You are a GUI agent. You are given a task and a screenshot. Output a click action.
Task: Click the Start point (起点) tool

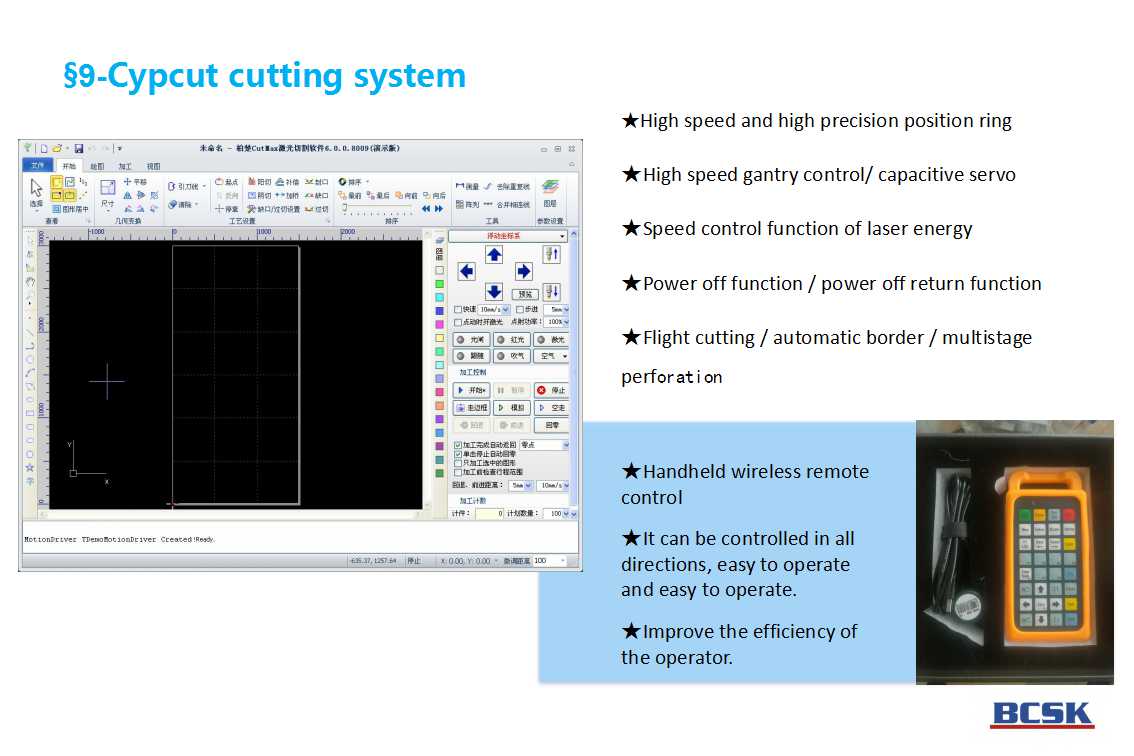coord(226,182)
